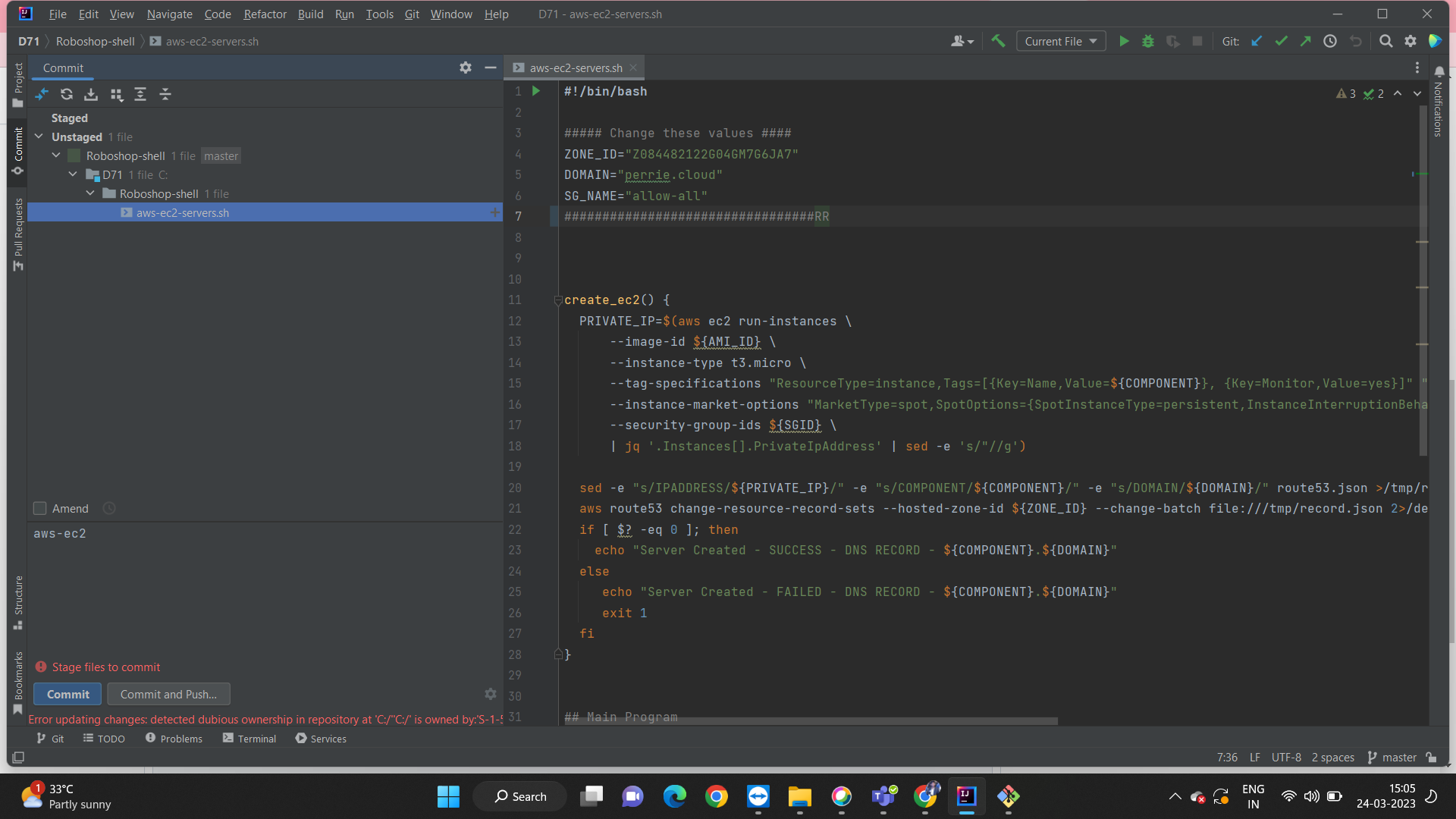This screenshot has height=819, width=1456.
Task: Select aws-ec2-servers.sh in unstaged tree
Action: click(x=265, y=212)
